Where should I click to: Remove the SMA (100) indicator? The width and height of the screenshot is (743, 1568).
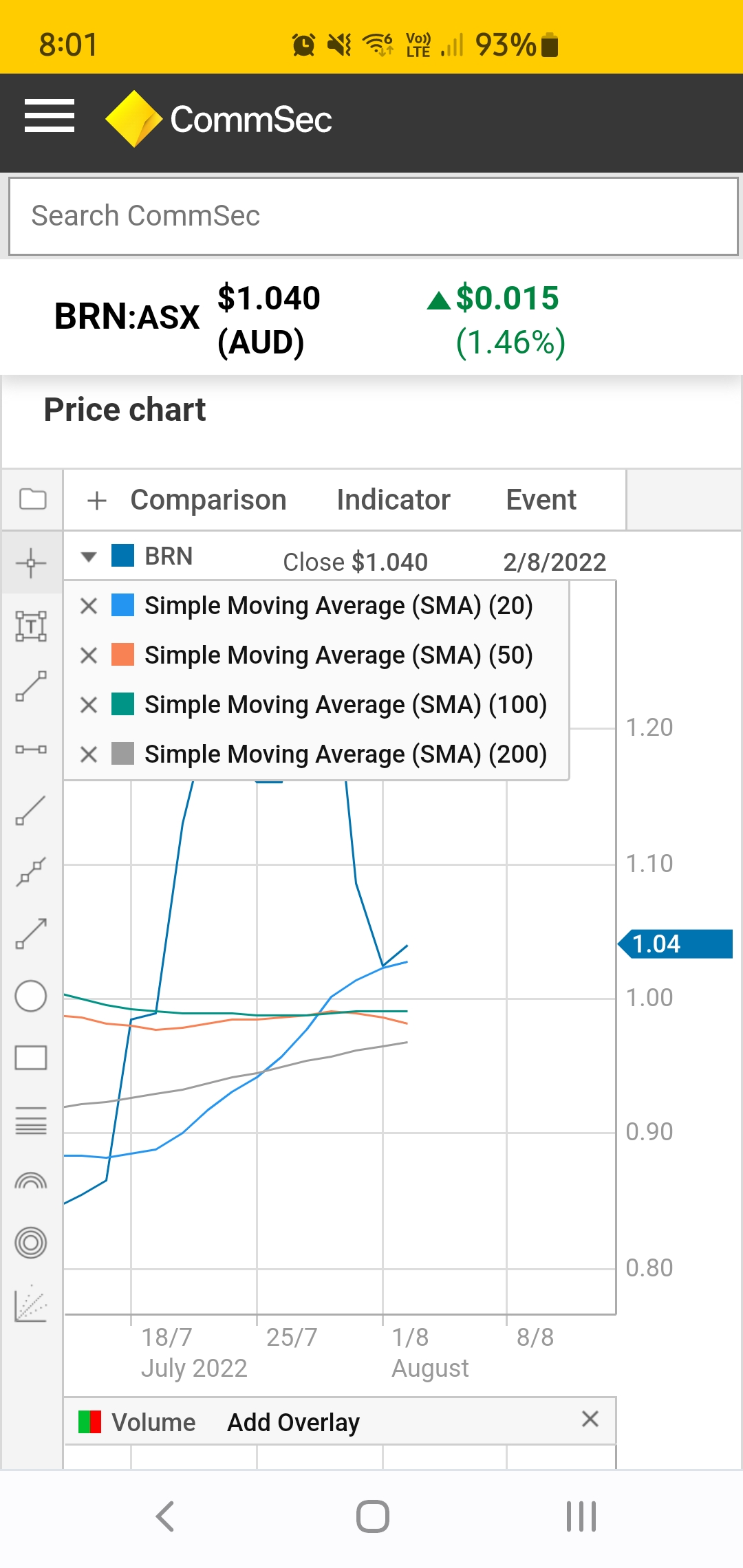89,705
